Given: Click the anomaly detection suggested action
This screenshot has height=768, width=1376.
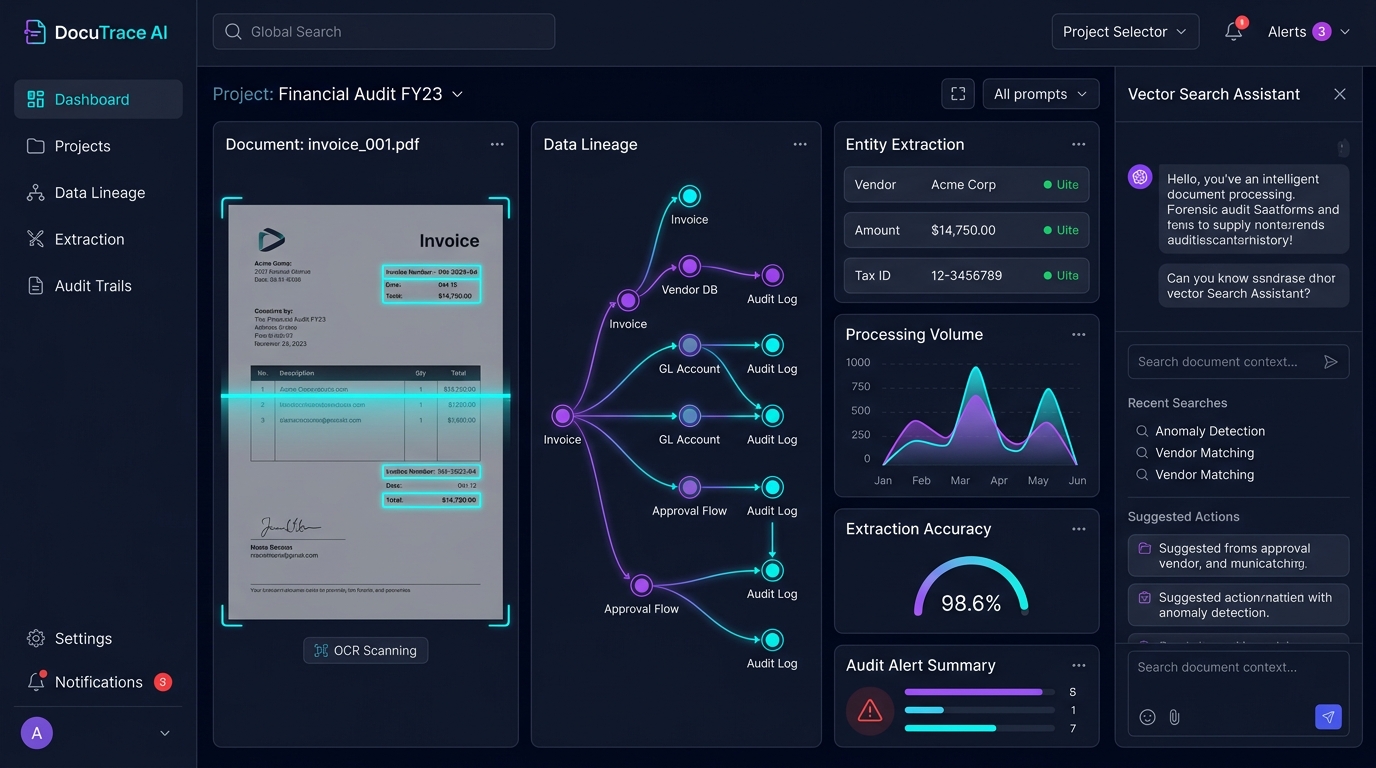Looking at the screenshot, I should click(1238, 605).
